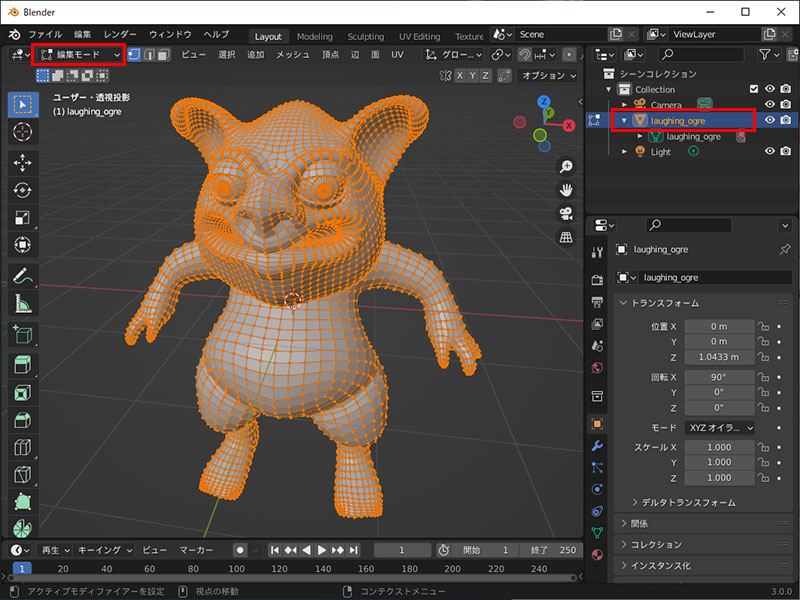Toggle camera view icon in viewport
The width and height of the screenshot is (800, 600).
click(x=566, y=214)
